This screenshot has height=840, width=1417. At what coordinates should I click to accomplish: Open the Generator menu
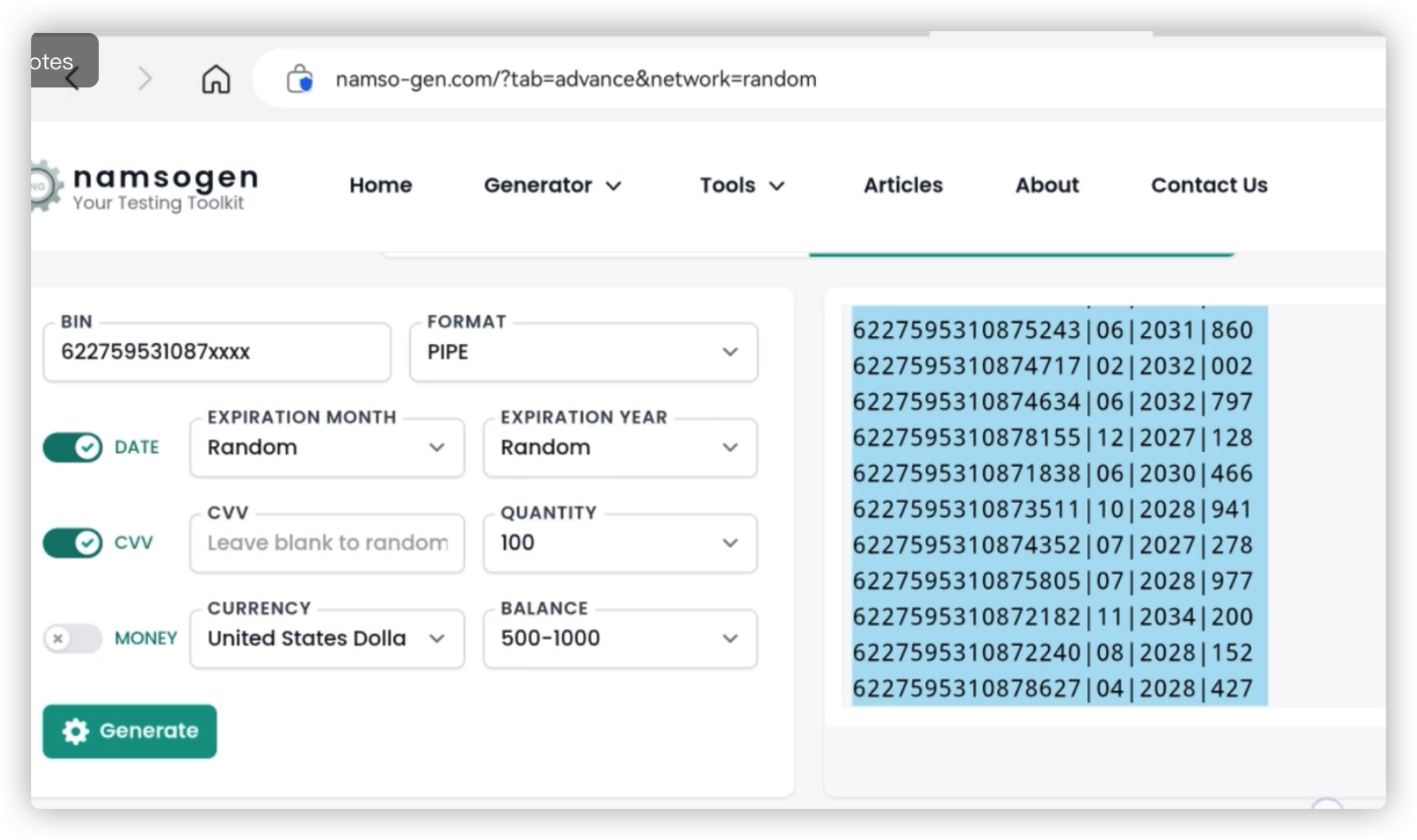tap(553, 185)
